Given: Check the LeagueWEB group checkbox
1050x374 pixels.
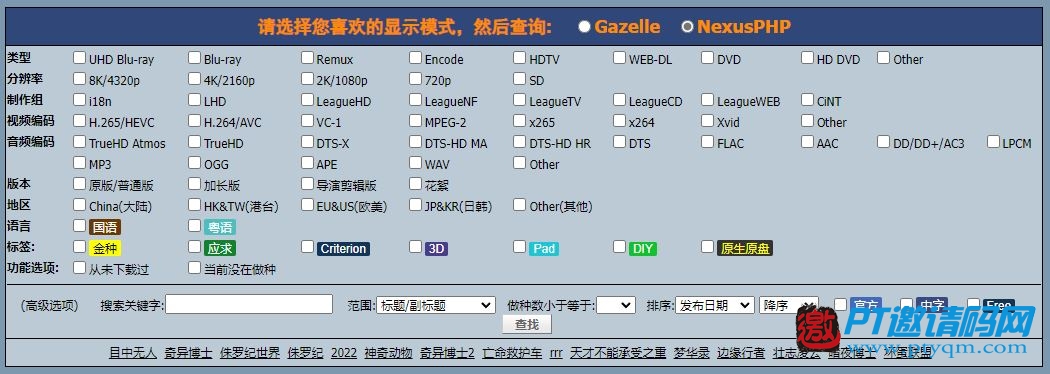Looking at the screenshot, I should click(x=708, y=100).
